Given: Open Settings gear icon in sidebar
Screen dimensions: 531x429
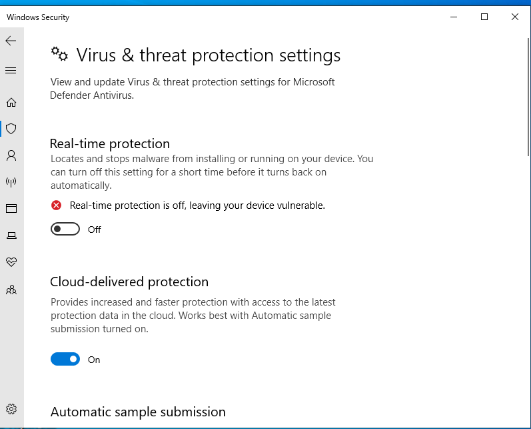Looking at the screenshot, I should tap(11, 409).
